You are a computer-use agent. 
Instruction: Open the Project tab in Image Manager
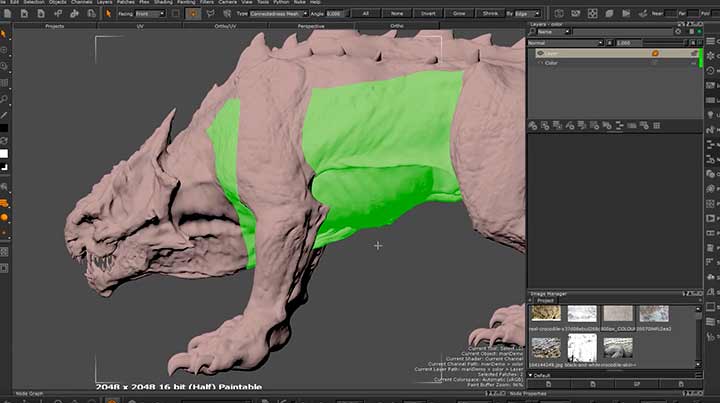click(546, 300)
